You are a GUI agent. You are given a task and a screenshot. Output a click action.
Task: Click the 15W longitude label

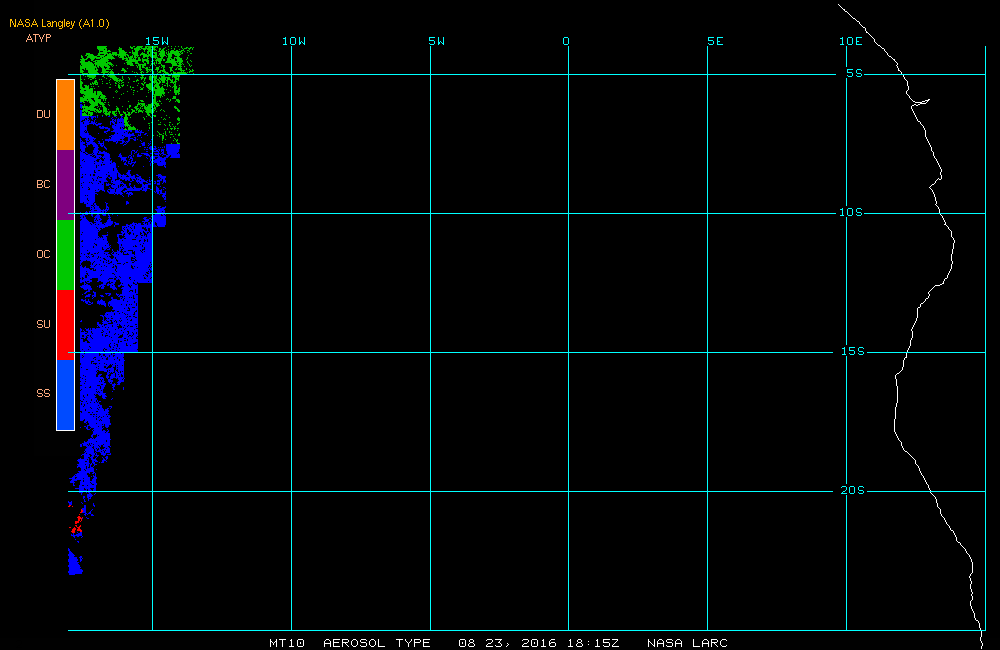[x=157, y=41]
